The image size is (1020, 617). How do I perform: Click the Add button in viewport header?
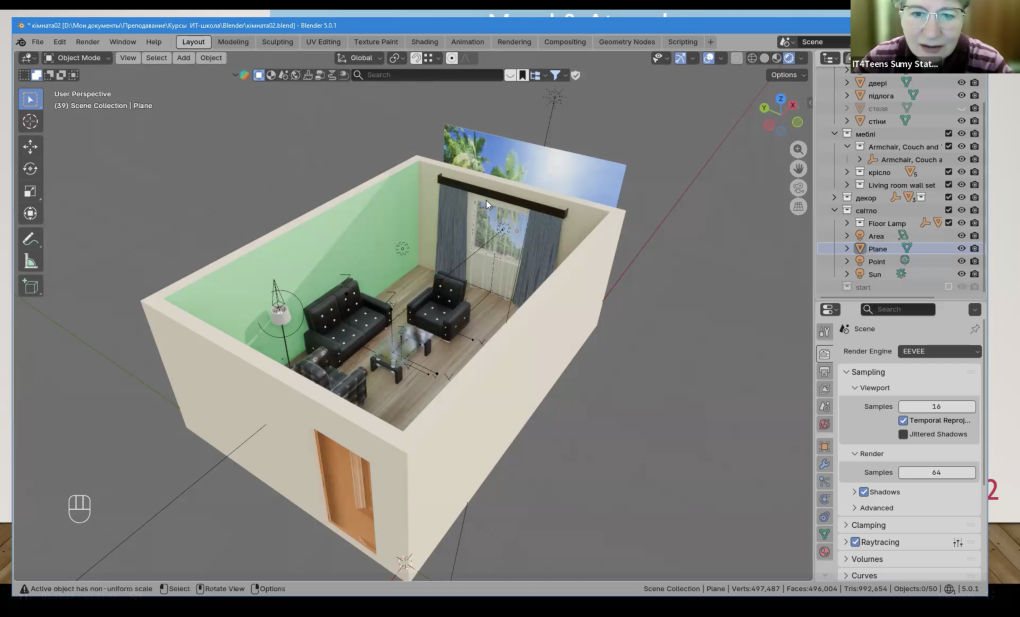point(183,58)
